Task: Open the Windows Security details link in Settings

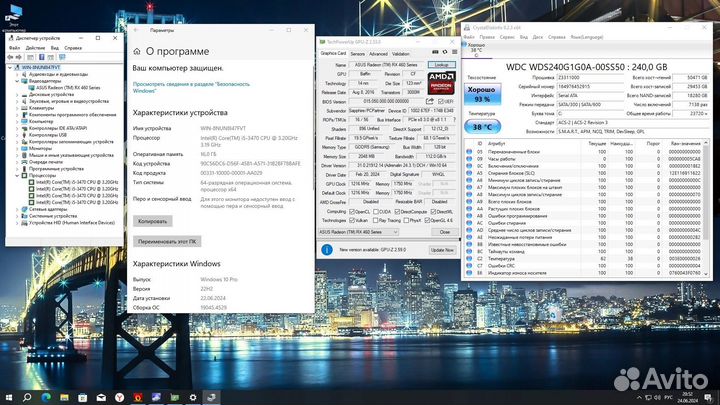Action: pos(191,87)
